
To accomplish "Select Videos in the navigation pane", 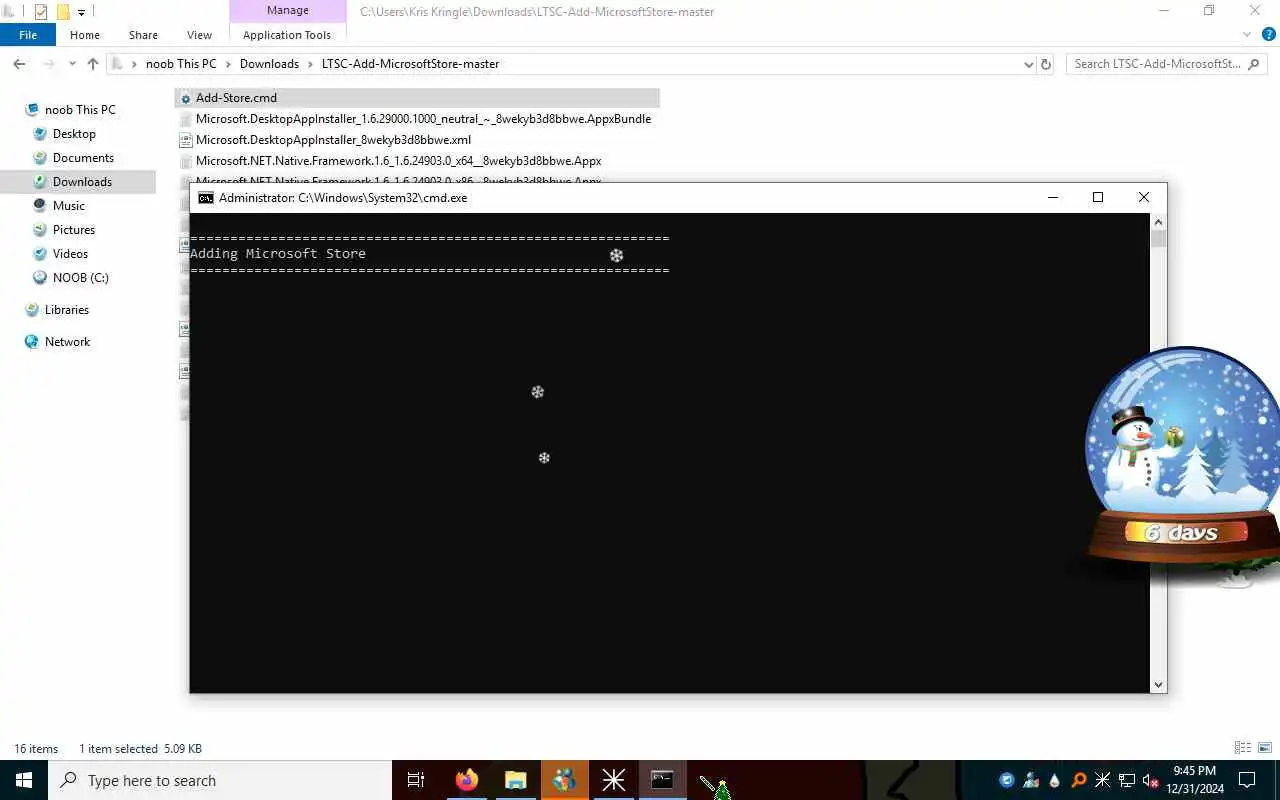I will pos(70,254).
